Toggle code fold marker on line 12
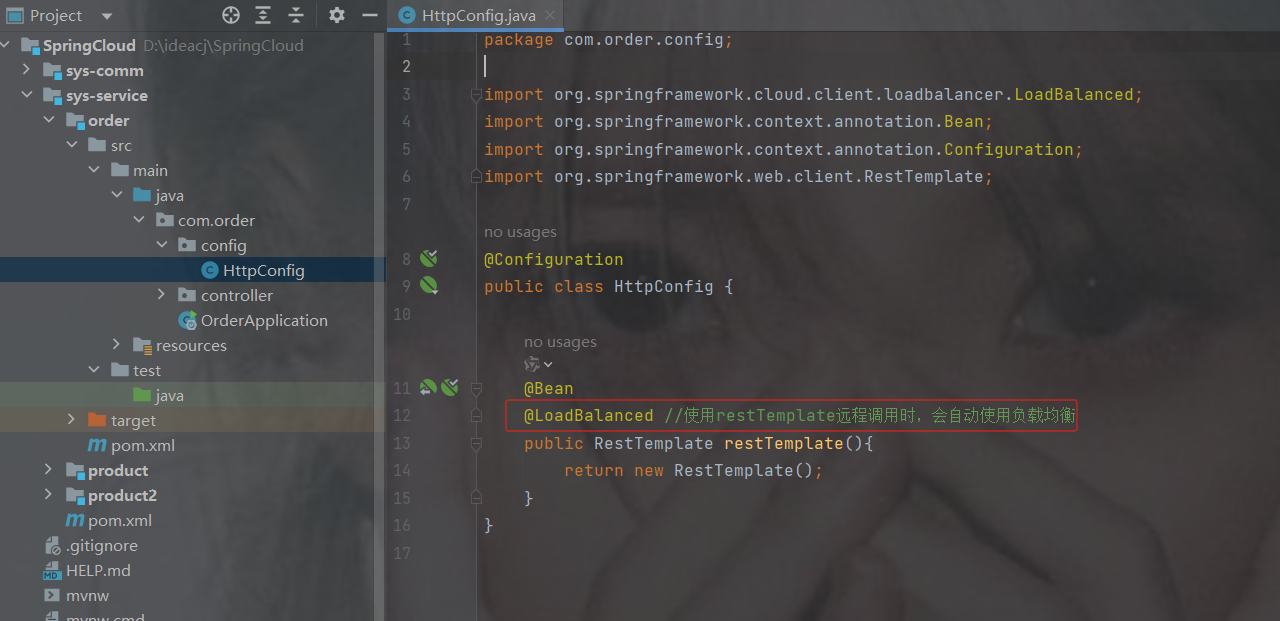Screen dimensions: 1280x621 [x=477, y=416]
